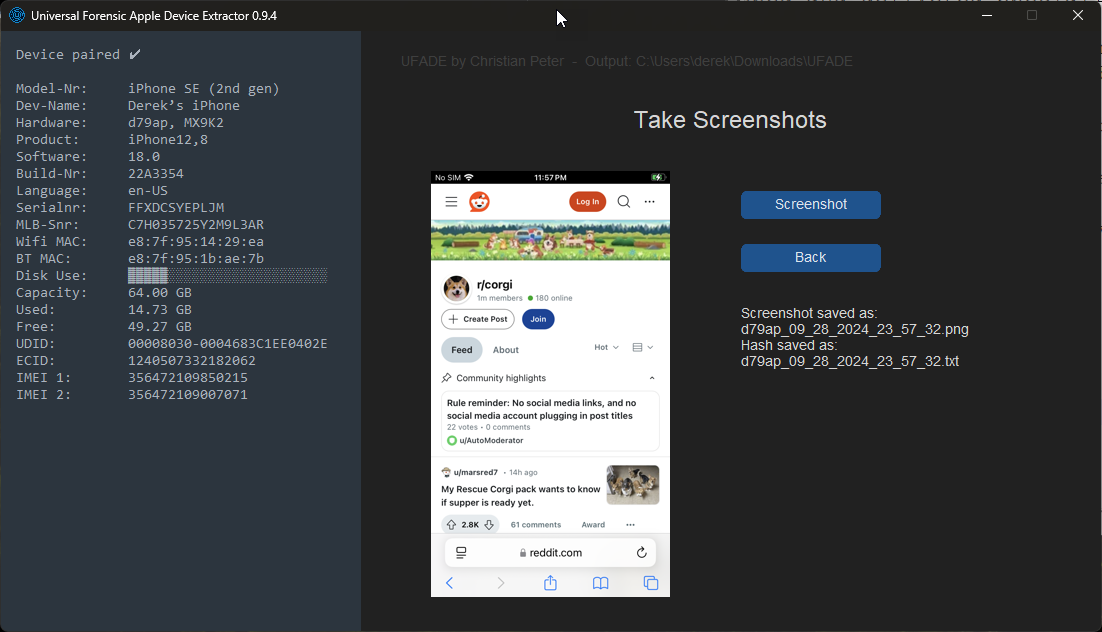Tap the Safari back chevron
Screen dimensions: 1102x632
click(449, 583)
